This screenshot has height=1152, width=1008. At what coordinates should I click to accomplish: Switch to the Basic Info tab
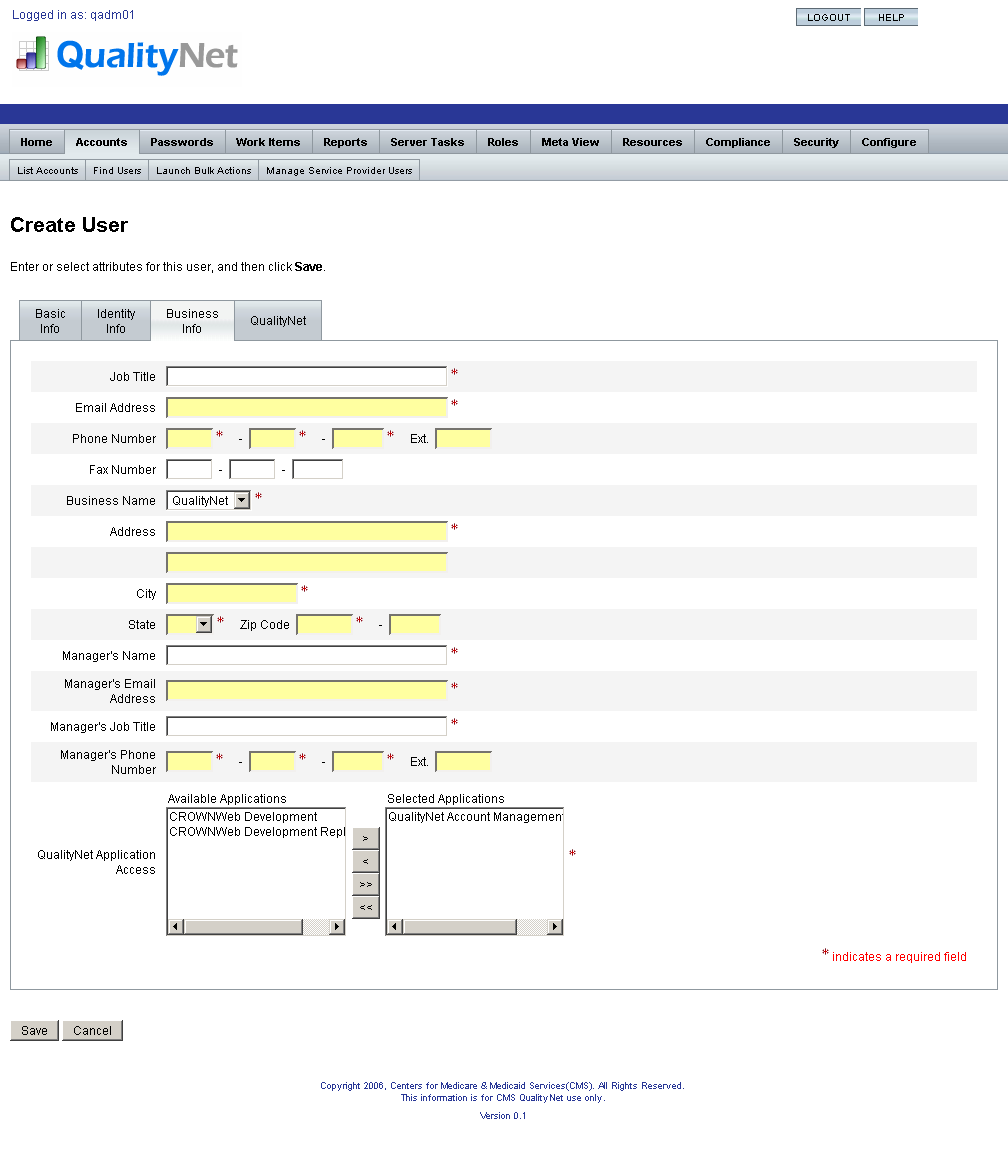coord(50,321)
